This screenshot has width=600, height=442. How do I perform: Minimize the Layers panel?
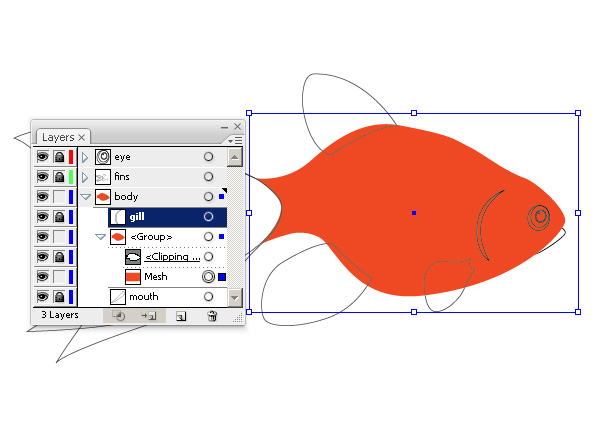pyautogui.click(x=225, y=127)
